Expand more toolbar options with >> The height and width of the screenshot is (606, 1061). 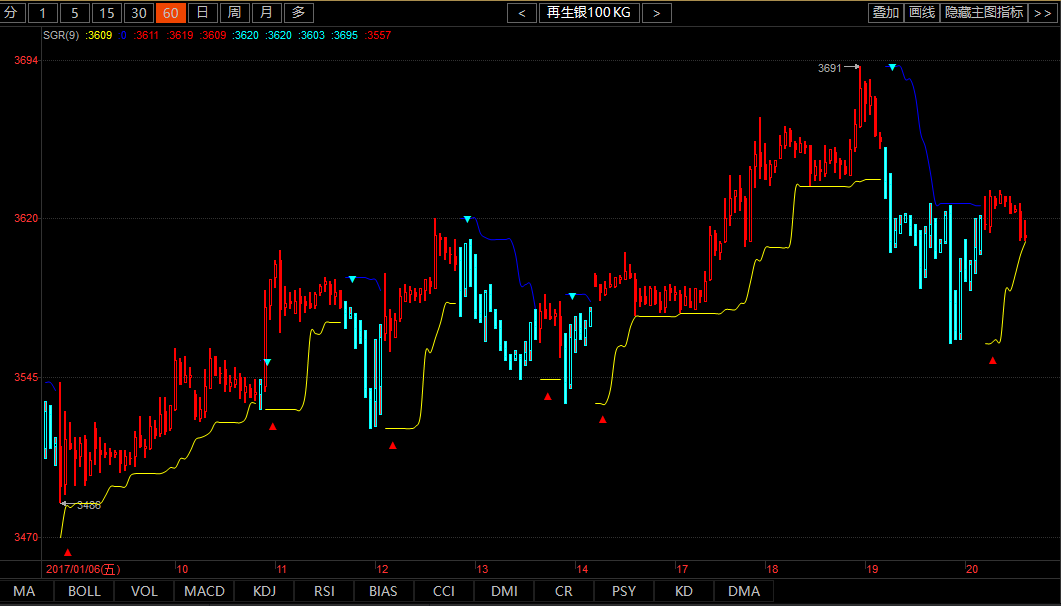click(1043, 13)
